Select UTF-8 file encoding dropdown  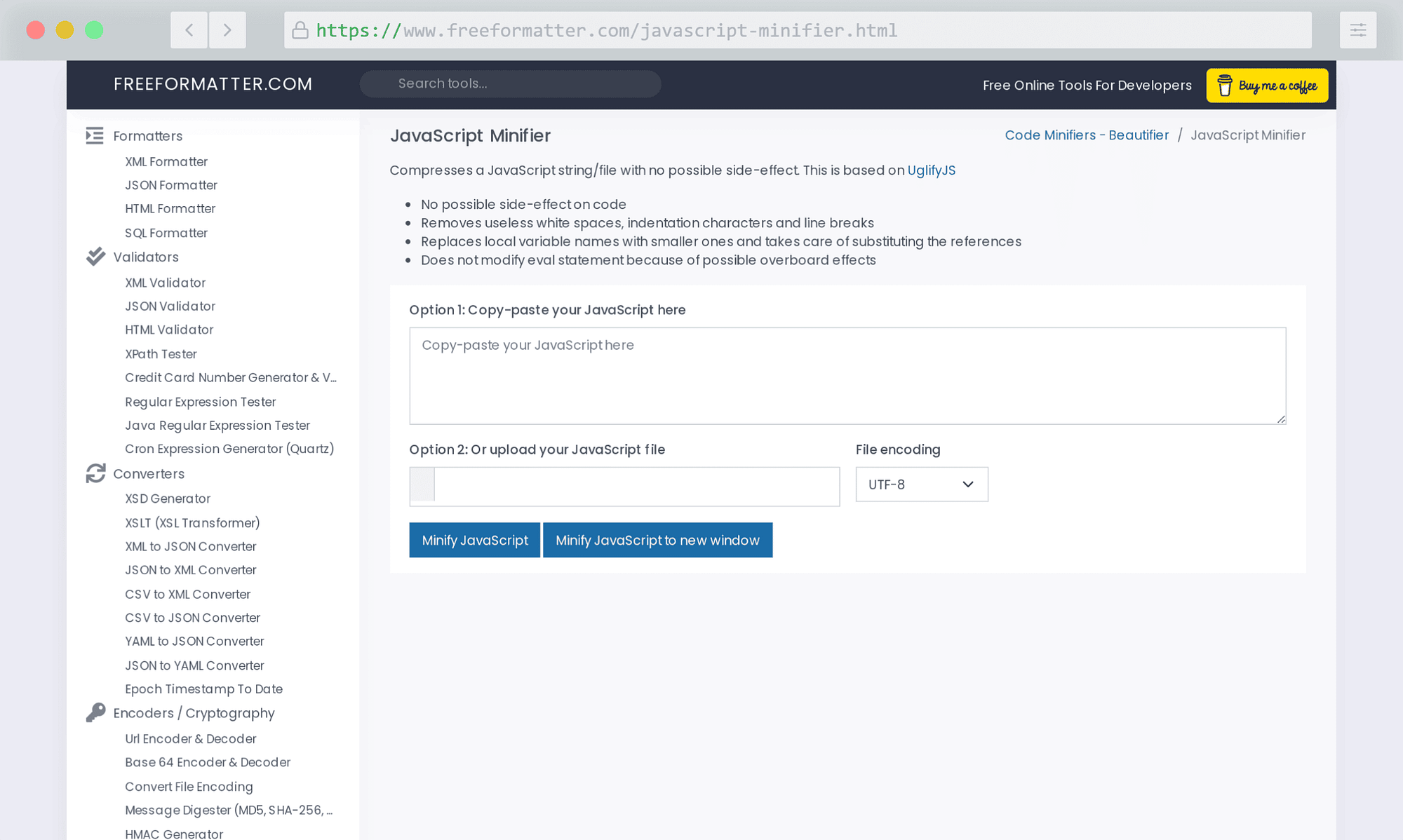pyautogui.click(x=920, y=484)
